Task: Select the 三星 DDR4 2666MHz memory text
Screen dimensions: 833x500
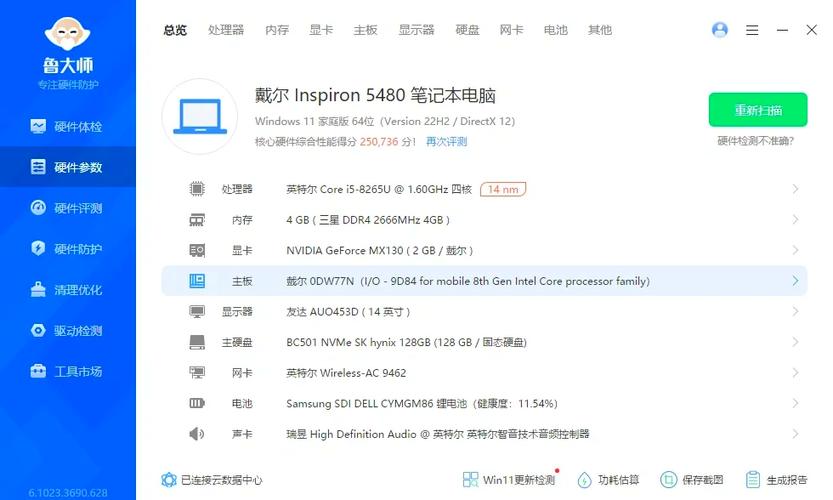Action: click(x=368, y=220)
